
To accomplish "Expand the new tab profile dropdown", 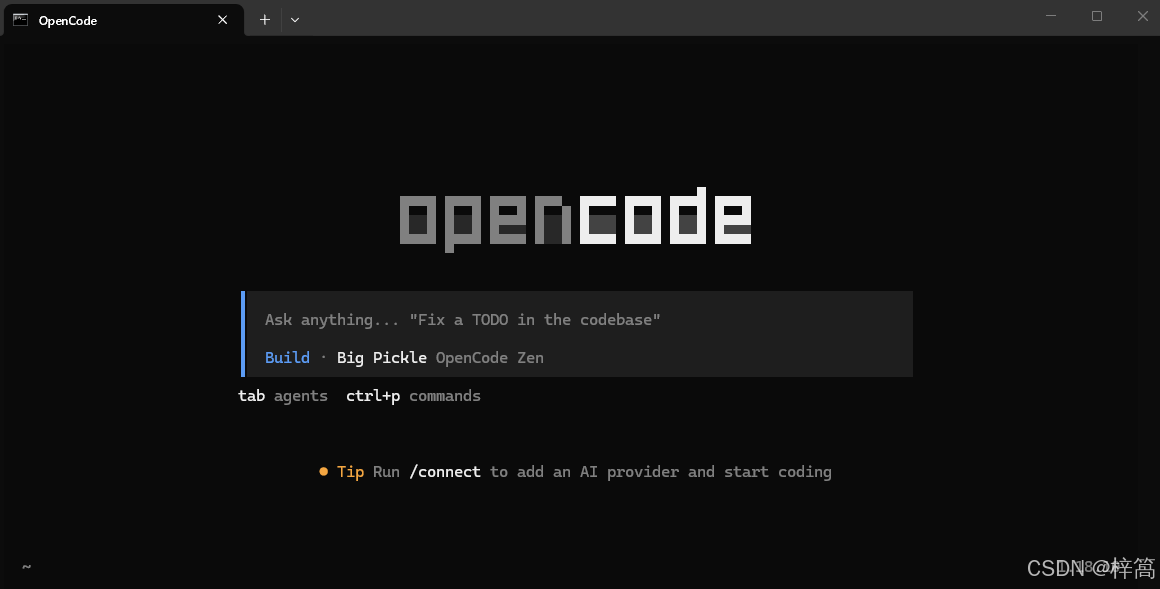I will 294,20.
